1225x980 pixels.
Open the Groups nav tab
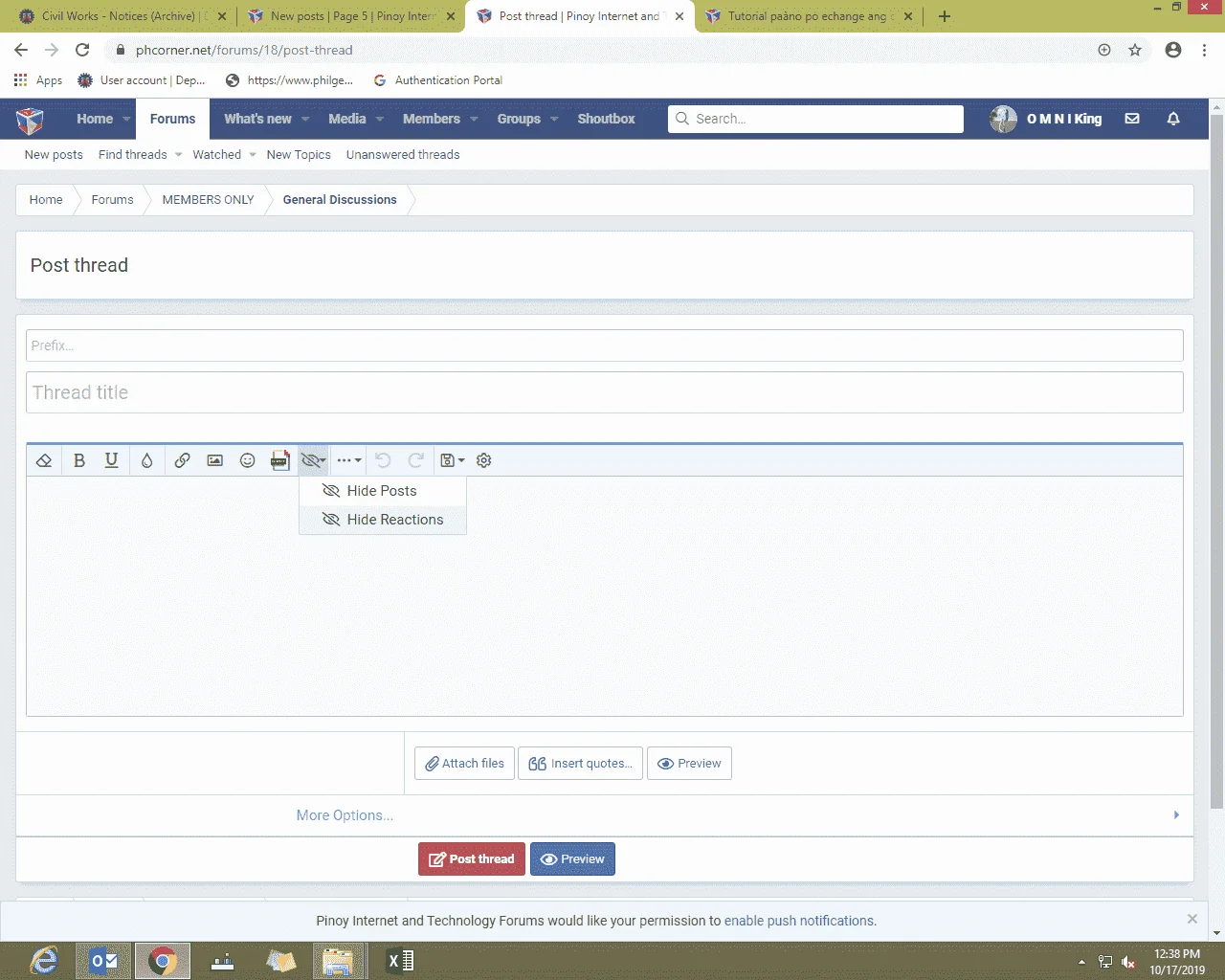coord(519,119)
